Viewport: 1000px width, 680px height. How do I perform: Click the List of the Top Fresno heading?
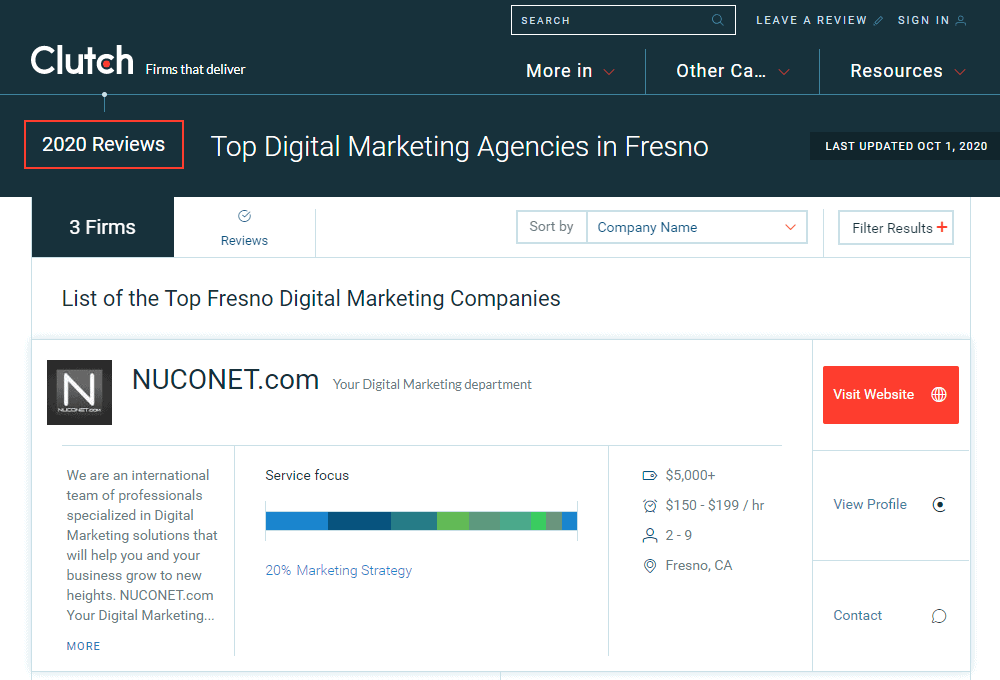pyautogui.click(x=311, y=299)
